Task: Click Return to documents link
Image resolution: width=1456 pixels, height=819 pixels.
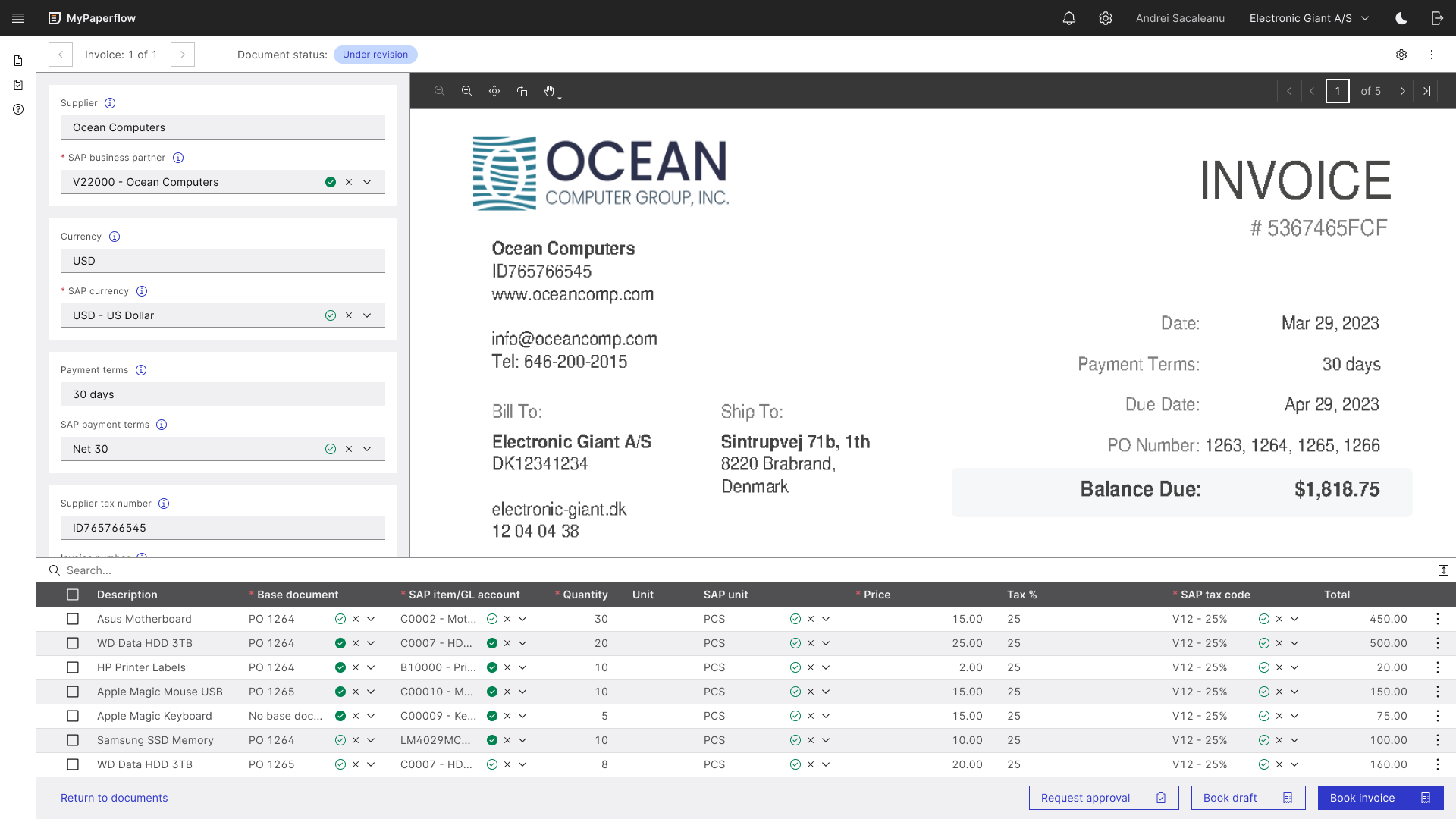Action: coord(115,798)
